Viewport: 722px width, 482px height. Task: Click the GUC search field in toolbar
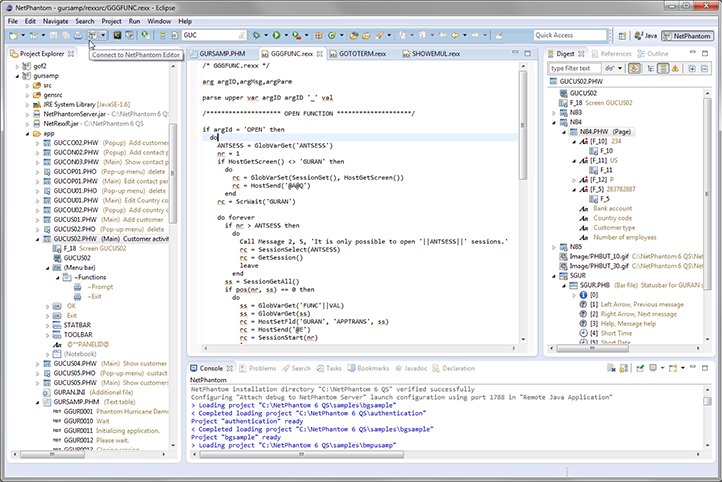coord(214,35)
